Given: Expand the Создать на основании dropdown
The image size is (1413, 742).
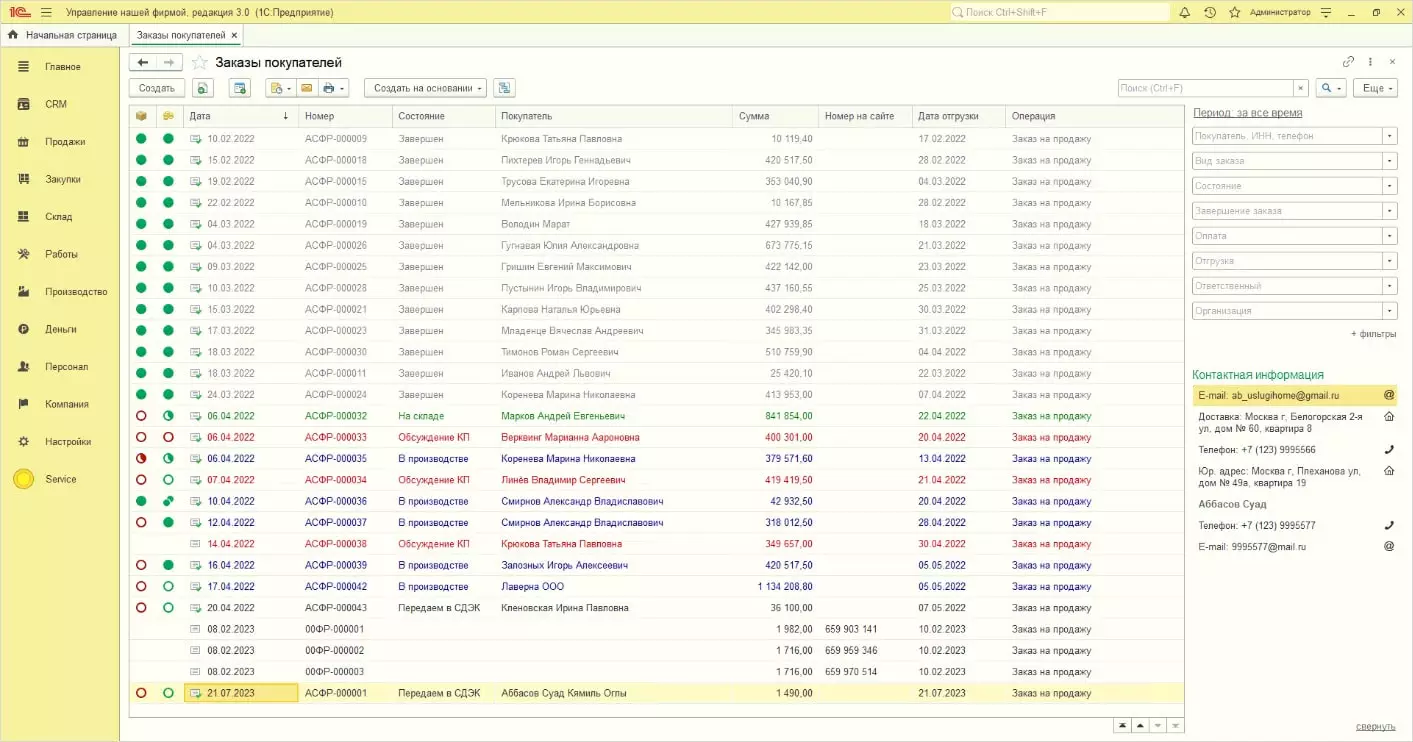Looking at the screenshot, I should [425, 88].
